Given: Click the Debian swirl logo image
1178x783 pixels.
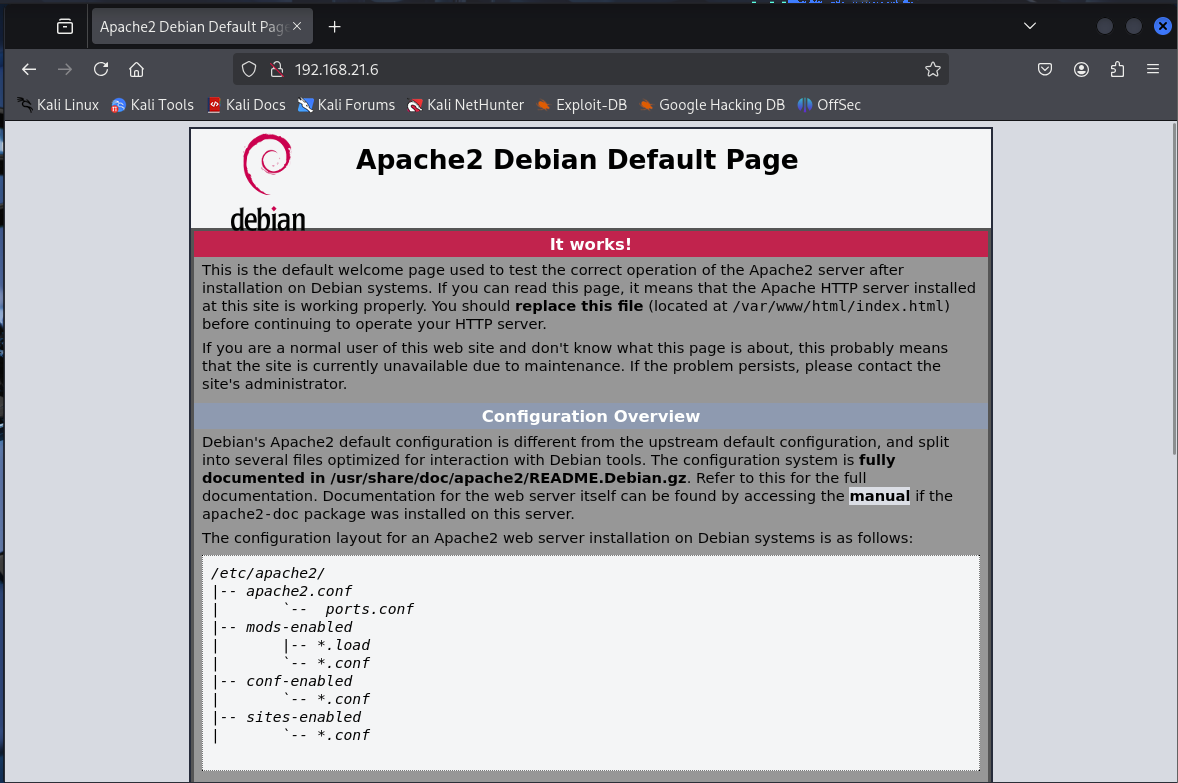Looking at the screenshot, I should [x=267, y=181].
